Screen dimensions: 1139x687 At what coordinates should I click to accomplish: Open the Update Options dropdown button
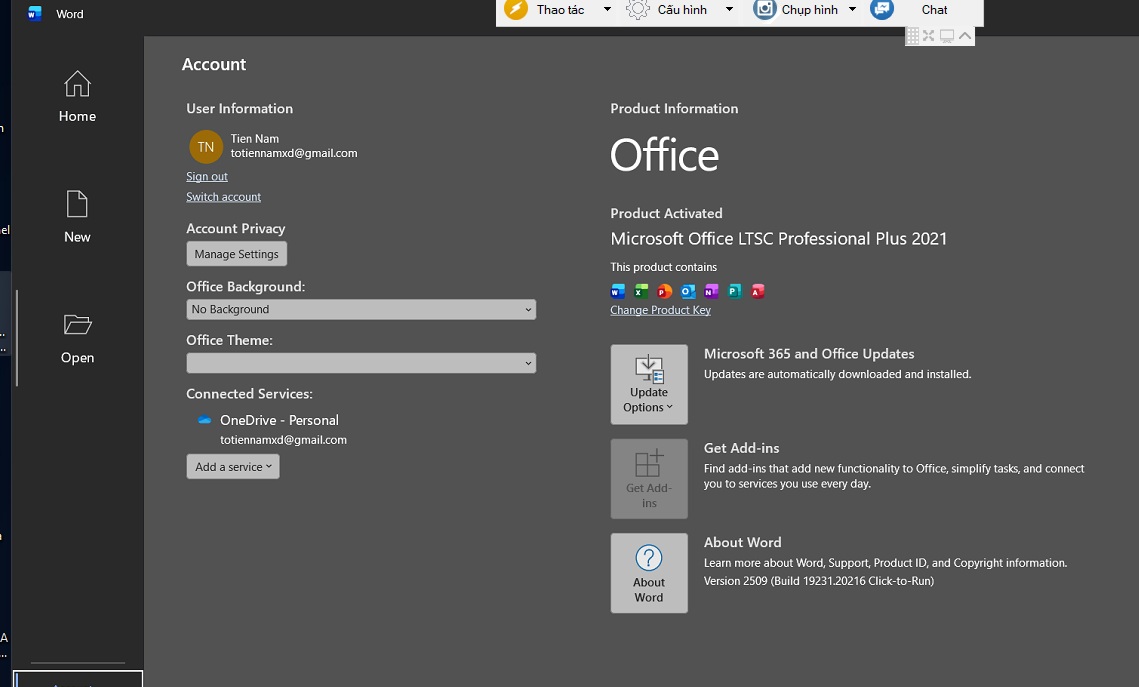tap(649, 384)
